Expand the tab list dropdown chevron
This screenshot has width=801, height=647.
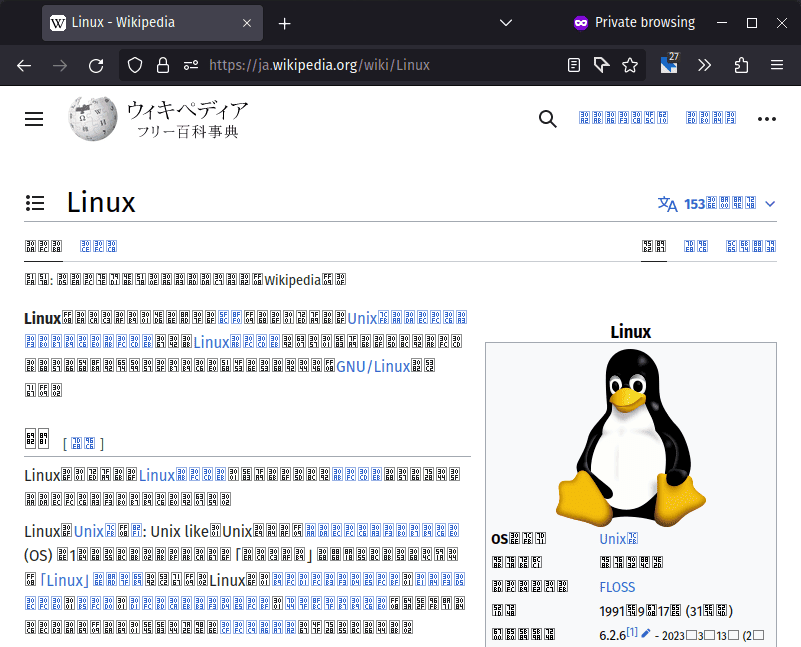coord(505,22)
